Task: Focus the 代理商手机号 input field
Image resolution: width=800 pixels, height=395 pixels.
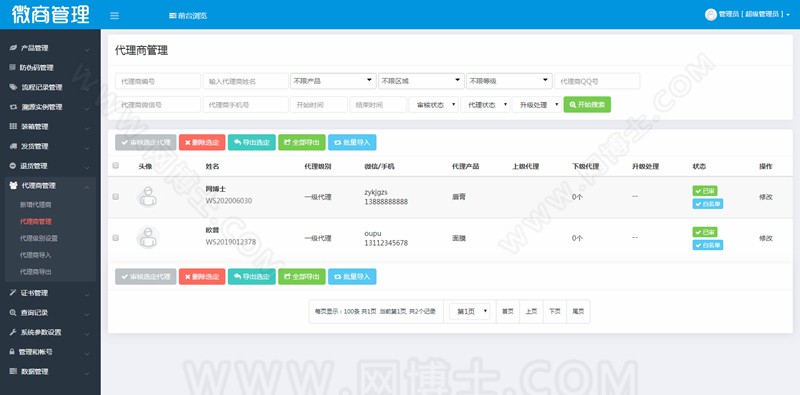Action: [x=246, y=105]
